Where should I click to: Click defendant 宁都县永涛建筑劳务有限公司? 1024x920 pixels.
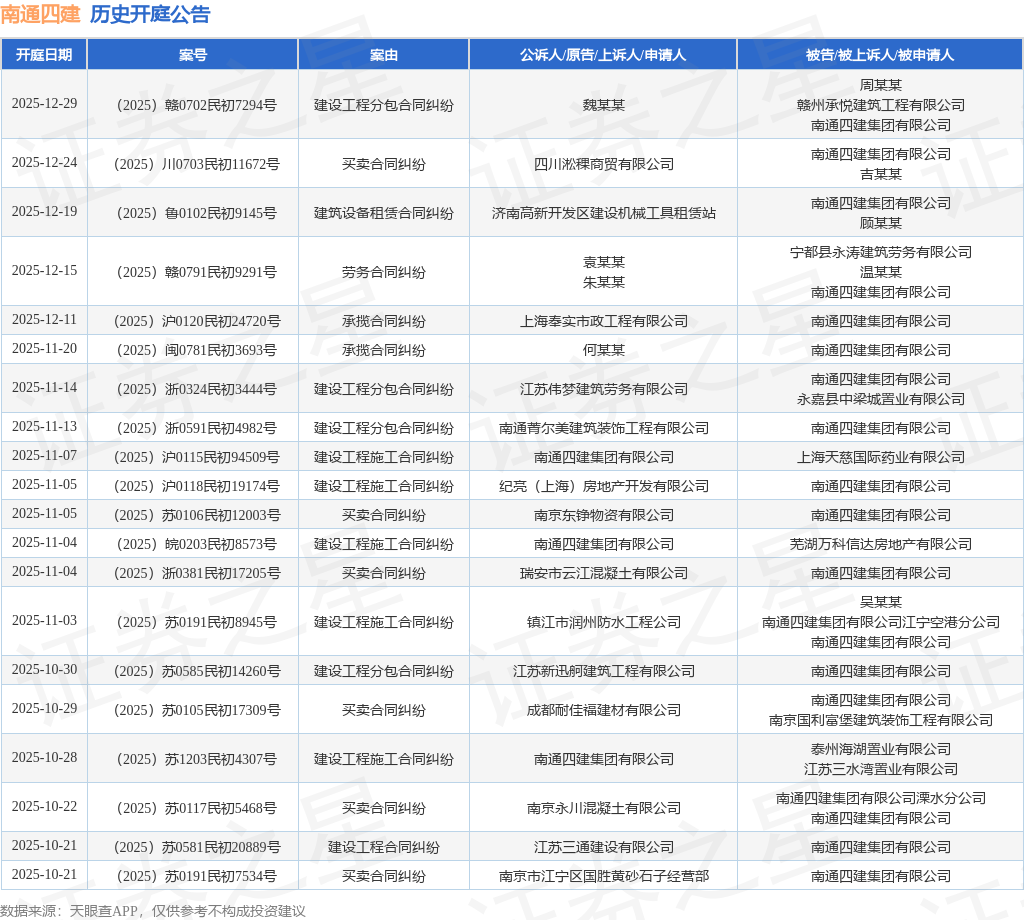880,252
